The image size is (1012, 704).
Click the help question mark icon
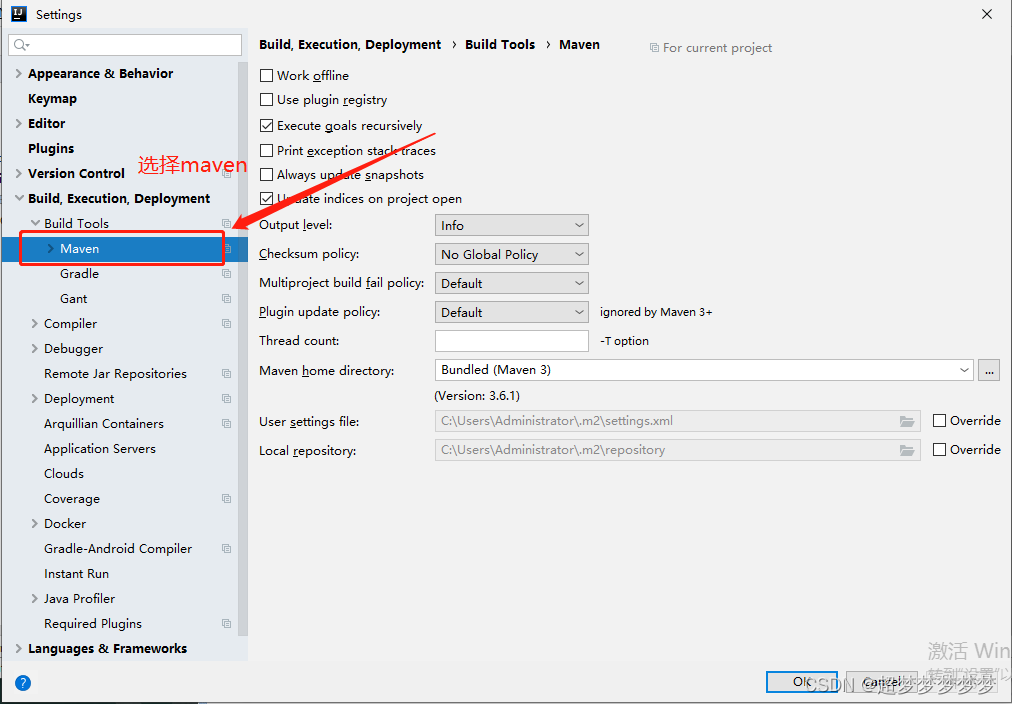(23, 683)
